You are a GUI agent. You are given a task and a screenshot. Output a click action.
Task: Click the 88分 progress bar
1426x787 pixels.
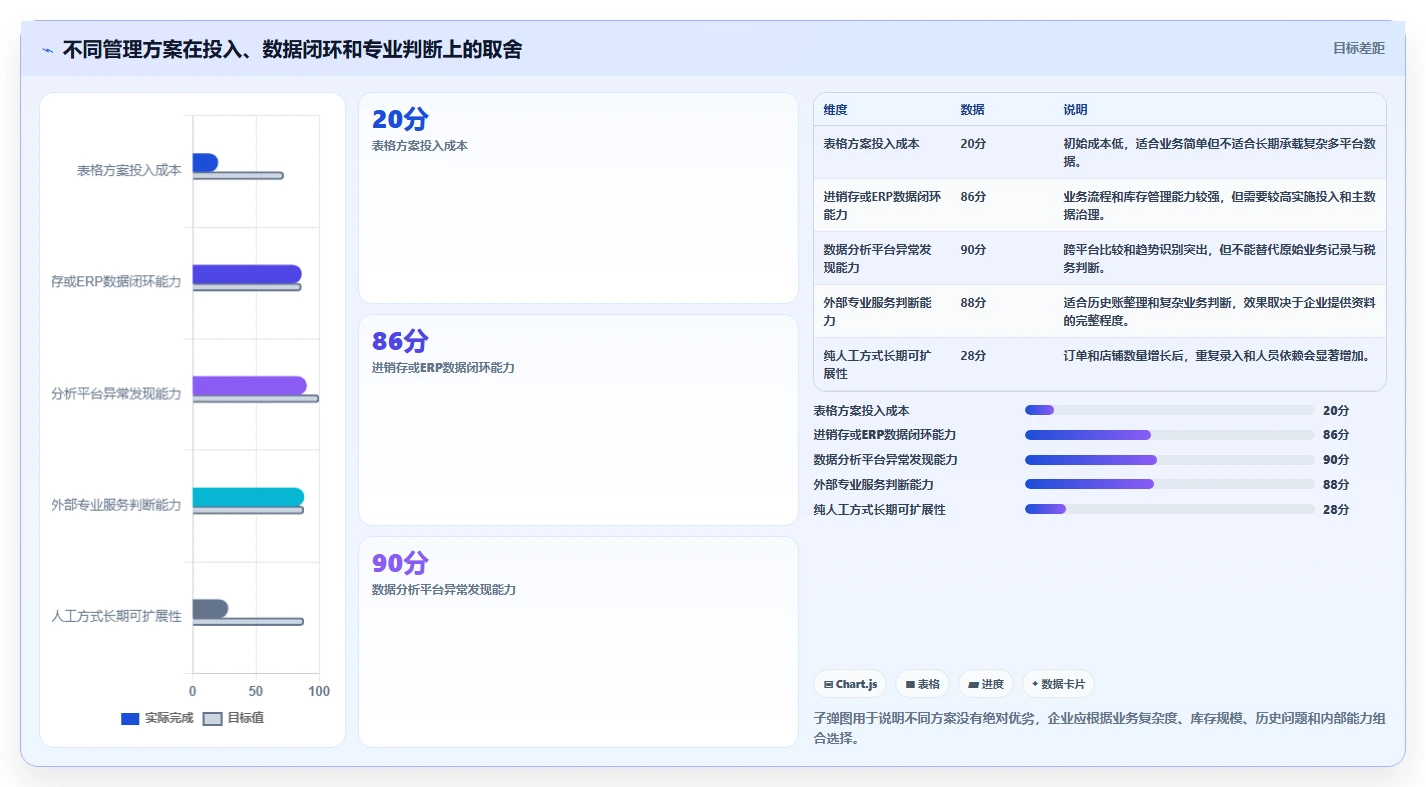[1169, 484]
